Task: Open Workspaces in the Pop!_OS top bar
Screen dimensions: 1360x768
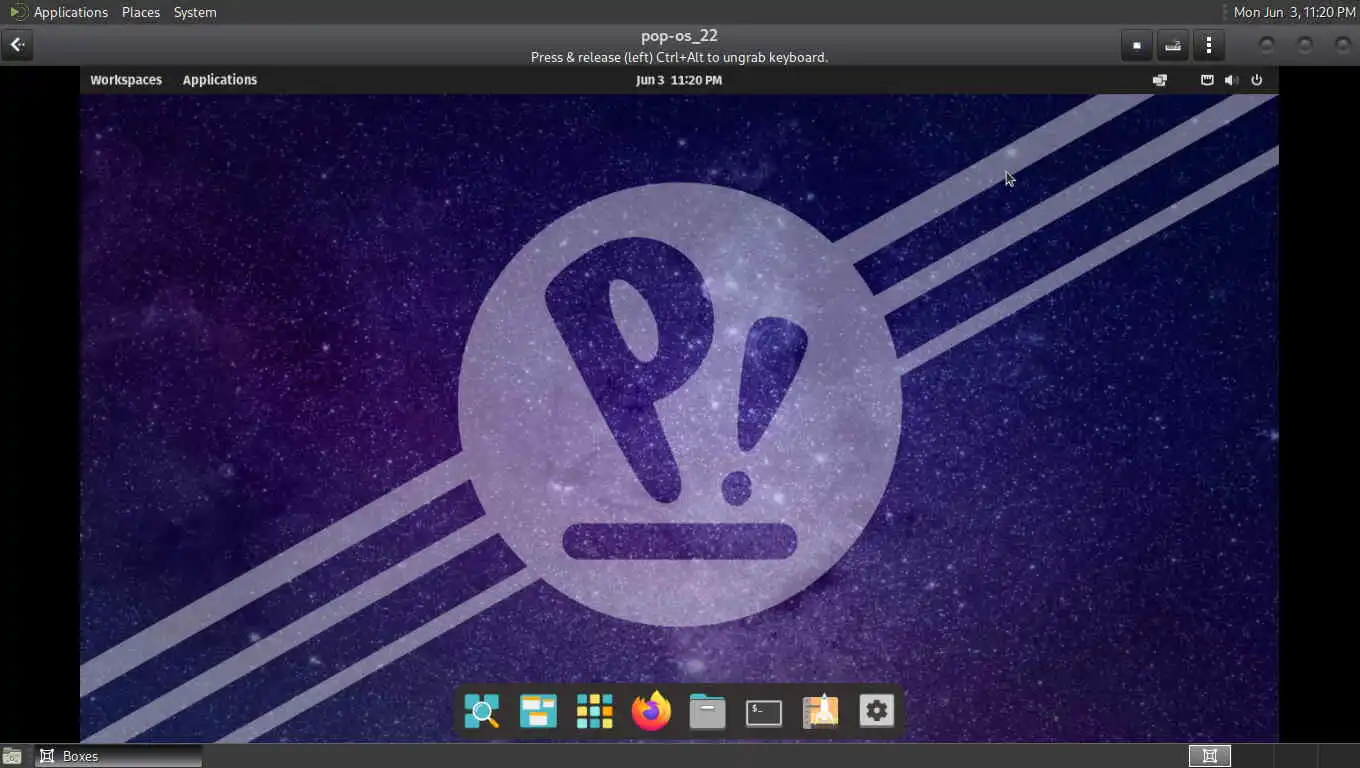Action: click(126, 80)
